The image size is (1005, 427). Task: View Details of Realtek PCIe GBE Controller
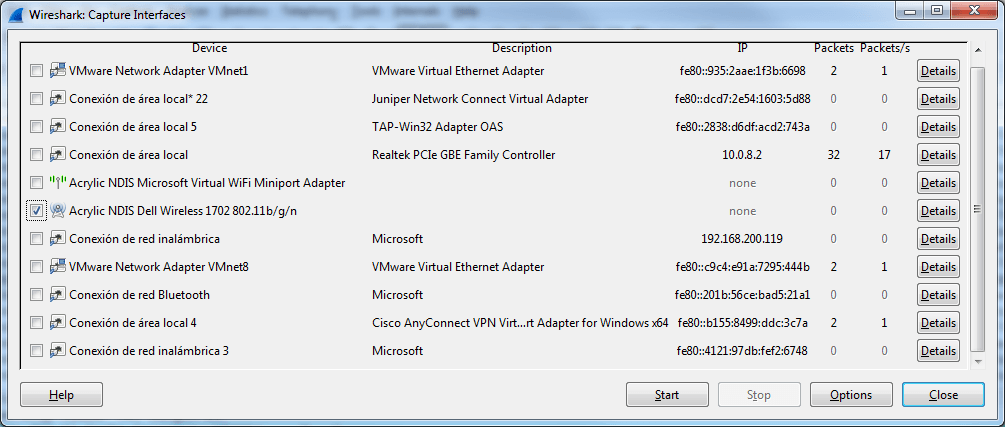(x=938, y=155)
